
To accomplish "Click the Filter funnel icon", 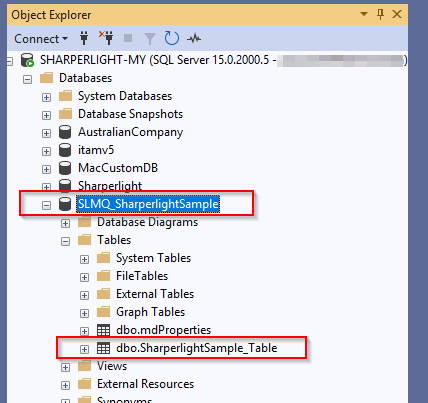I will pos(150,39).
